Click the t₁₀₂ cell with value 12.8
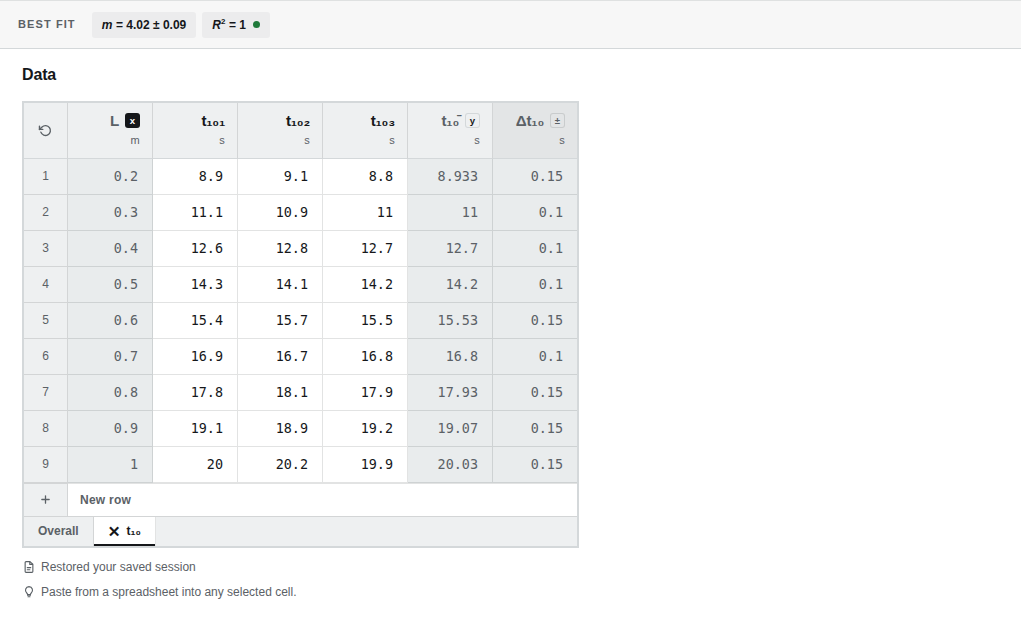 tap(280, 248)
